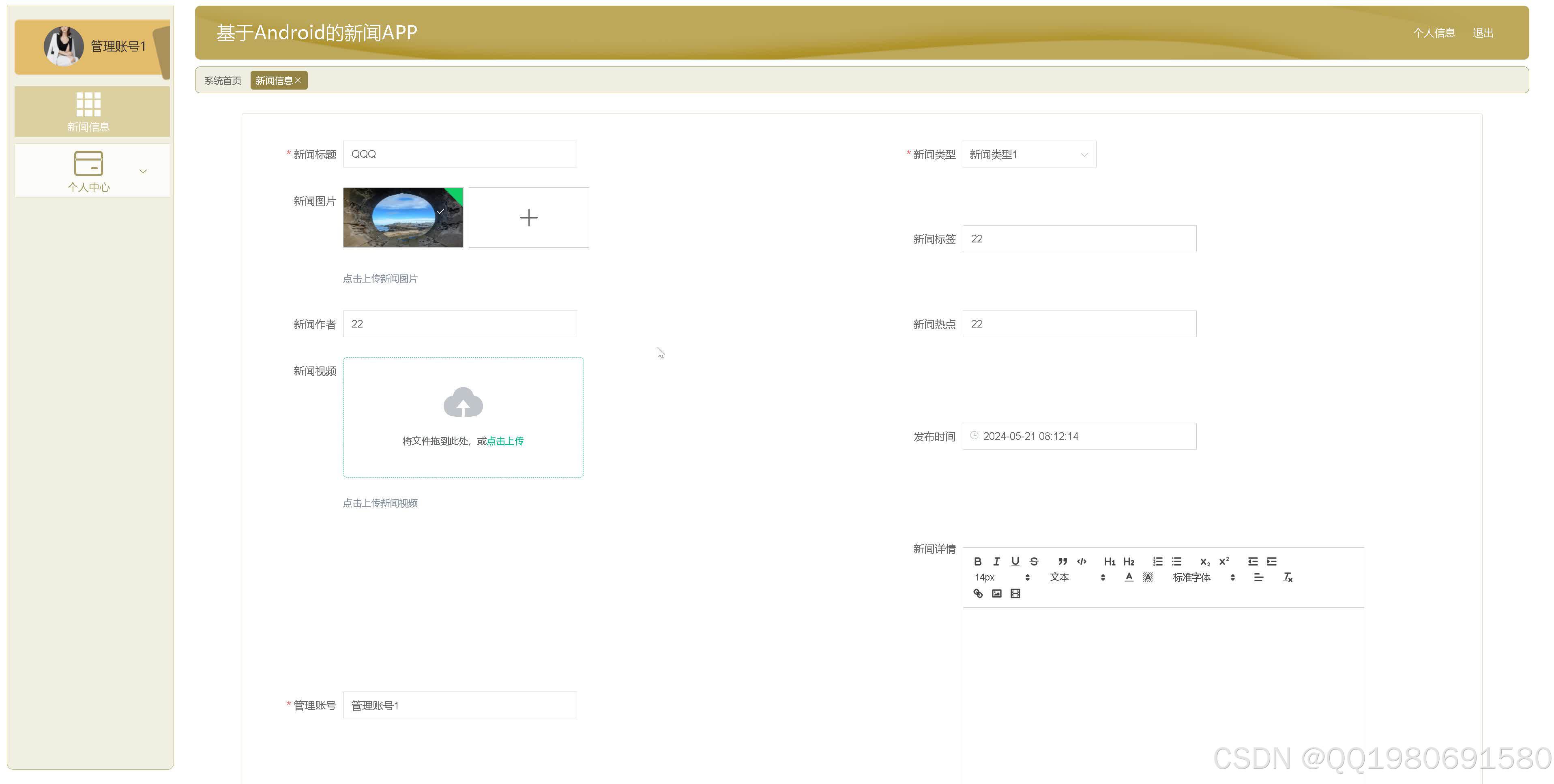
Task: Apply H2 heading format
Action: pos(1129,561)
